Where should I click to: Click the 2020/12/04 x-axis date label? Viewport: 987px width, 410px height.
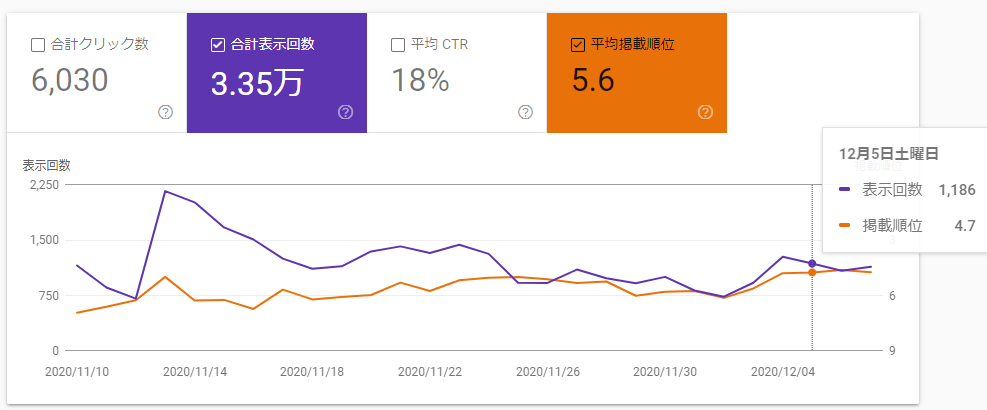[x=784, y=370]
